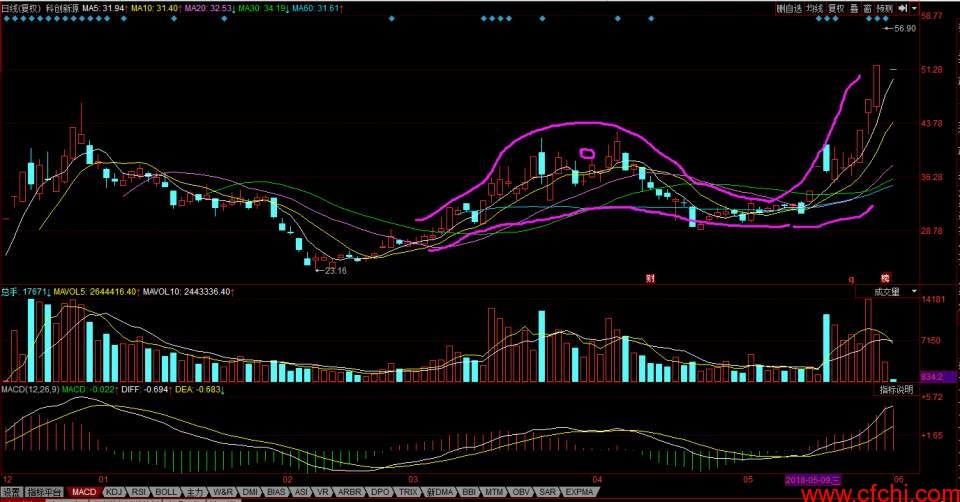Switch to the VR indicator tab
Screen dimensions: 960x502
click(323, 492)
